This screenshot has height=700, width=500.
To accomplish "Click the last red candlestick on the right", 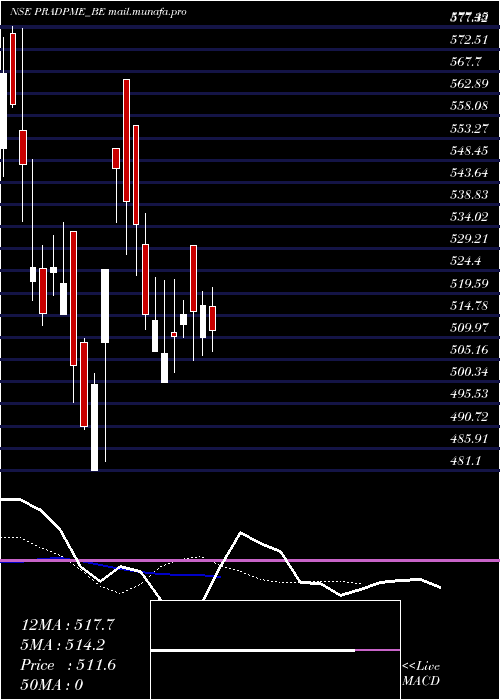I will tap(212, 318).
